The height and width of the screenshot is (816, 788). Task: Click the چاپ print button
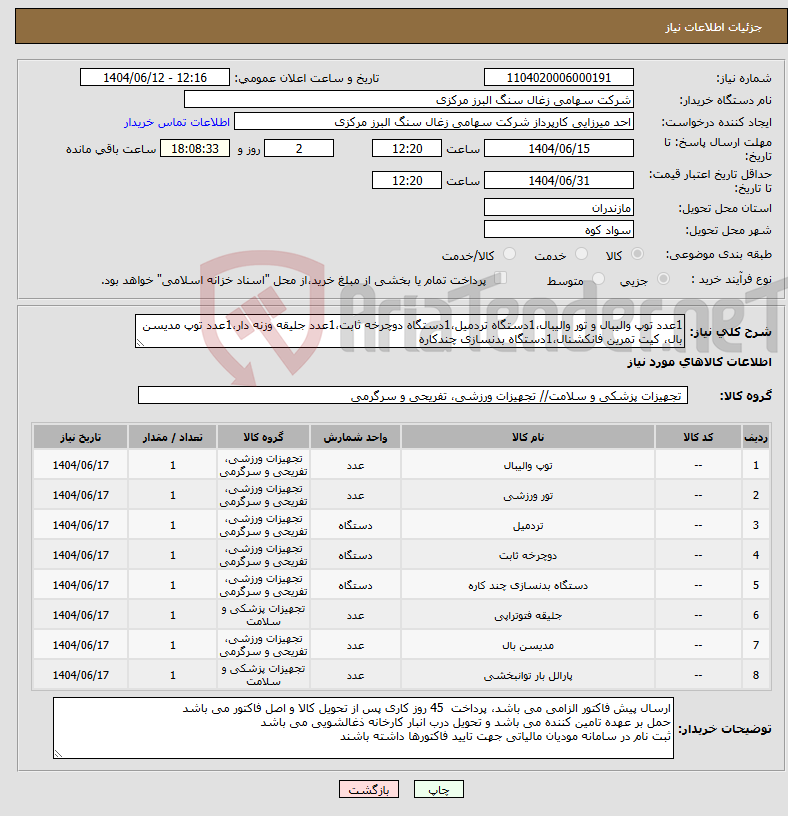click(438, 789)
